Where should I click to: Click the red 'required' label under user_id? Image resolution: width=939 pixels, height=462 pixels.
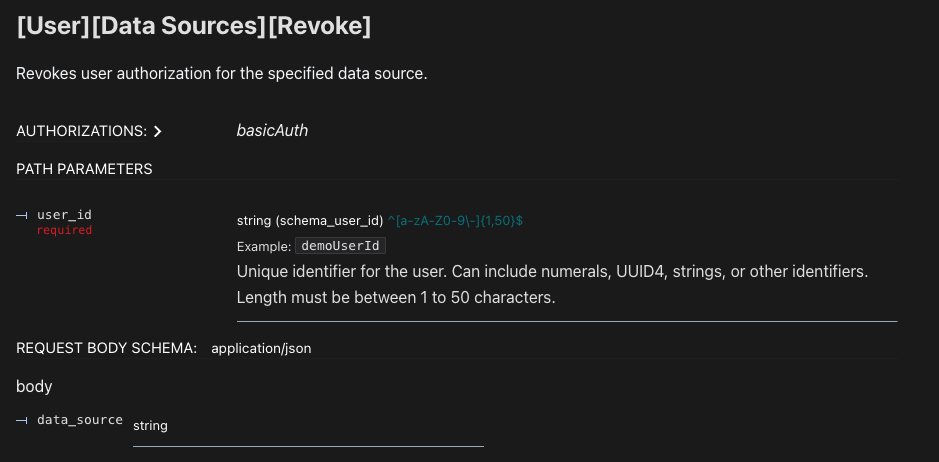(x=64, y=230)
